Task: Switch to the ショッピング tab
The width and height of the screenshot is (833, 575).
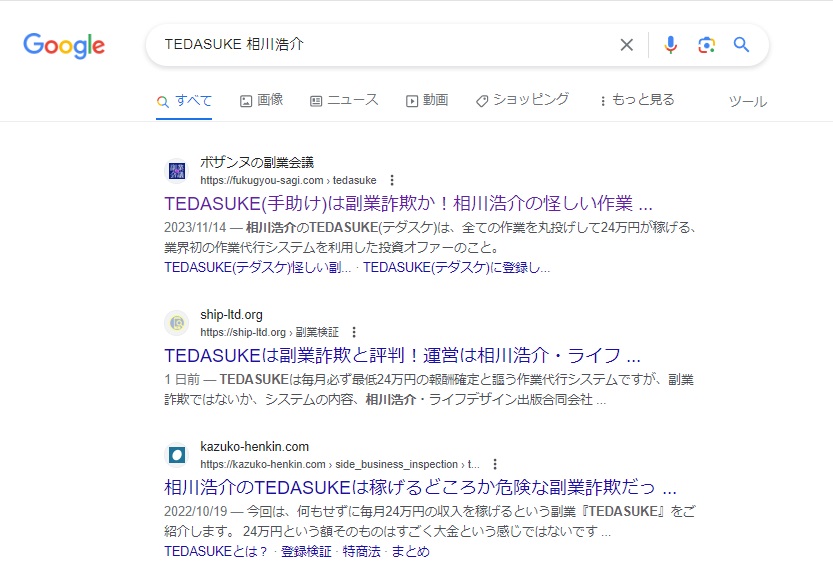Action: pyautogui.click(x=522, y=100)
